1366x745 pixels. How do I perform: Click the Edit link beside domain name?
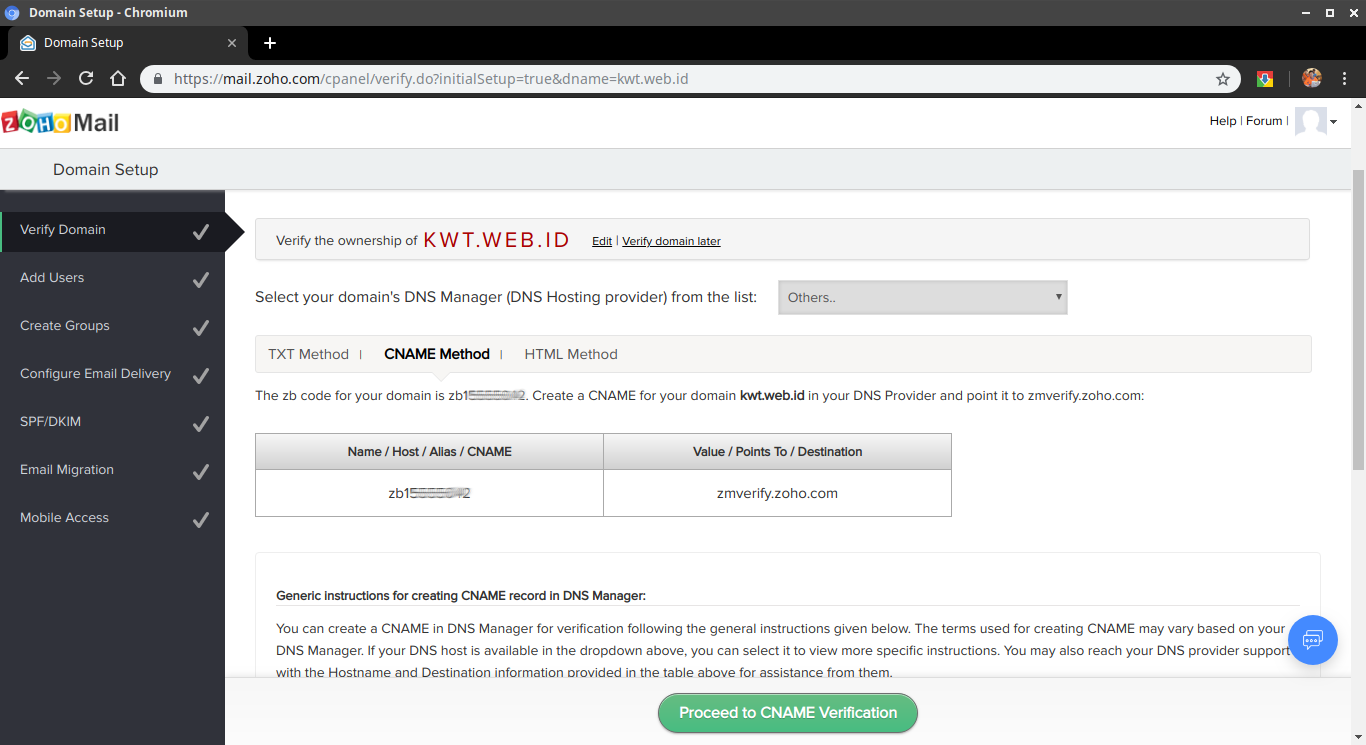pyautogui.click(x=601, y=241)
